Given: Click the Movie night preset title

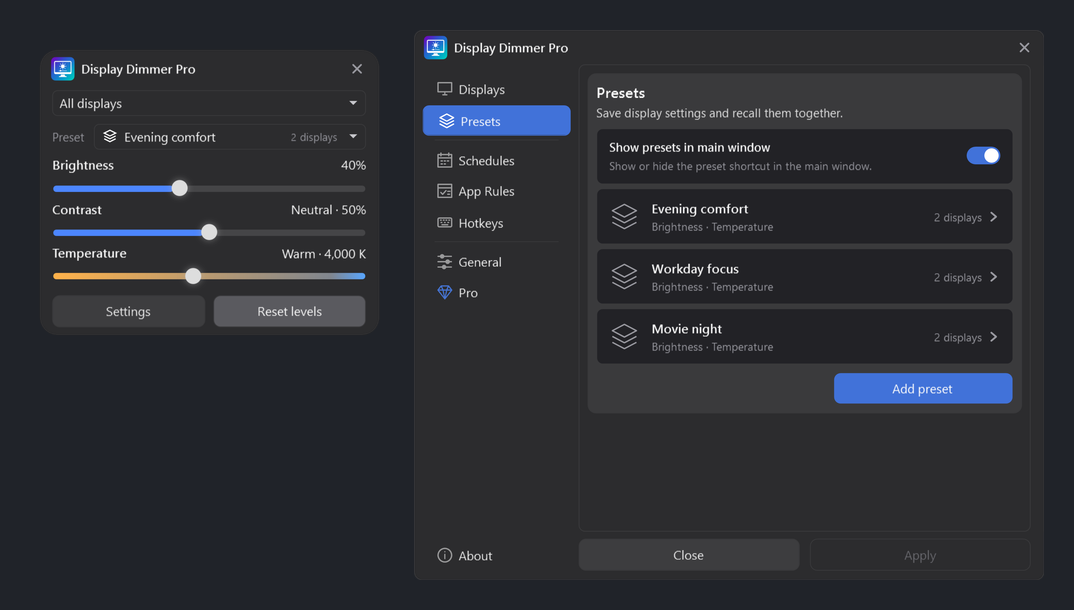Looking at the screenshot, I should (x=686, y=329).
